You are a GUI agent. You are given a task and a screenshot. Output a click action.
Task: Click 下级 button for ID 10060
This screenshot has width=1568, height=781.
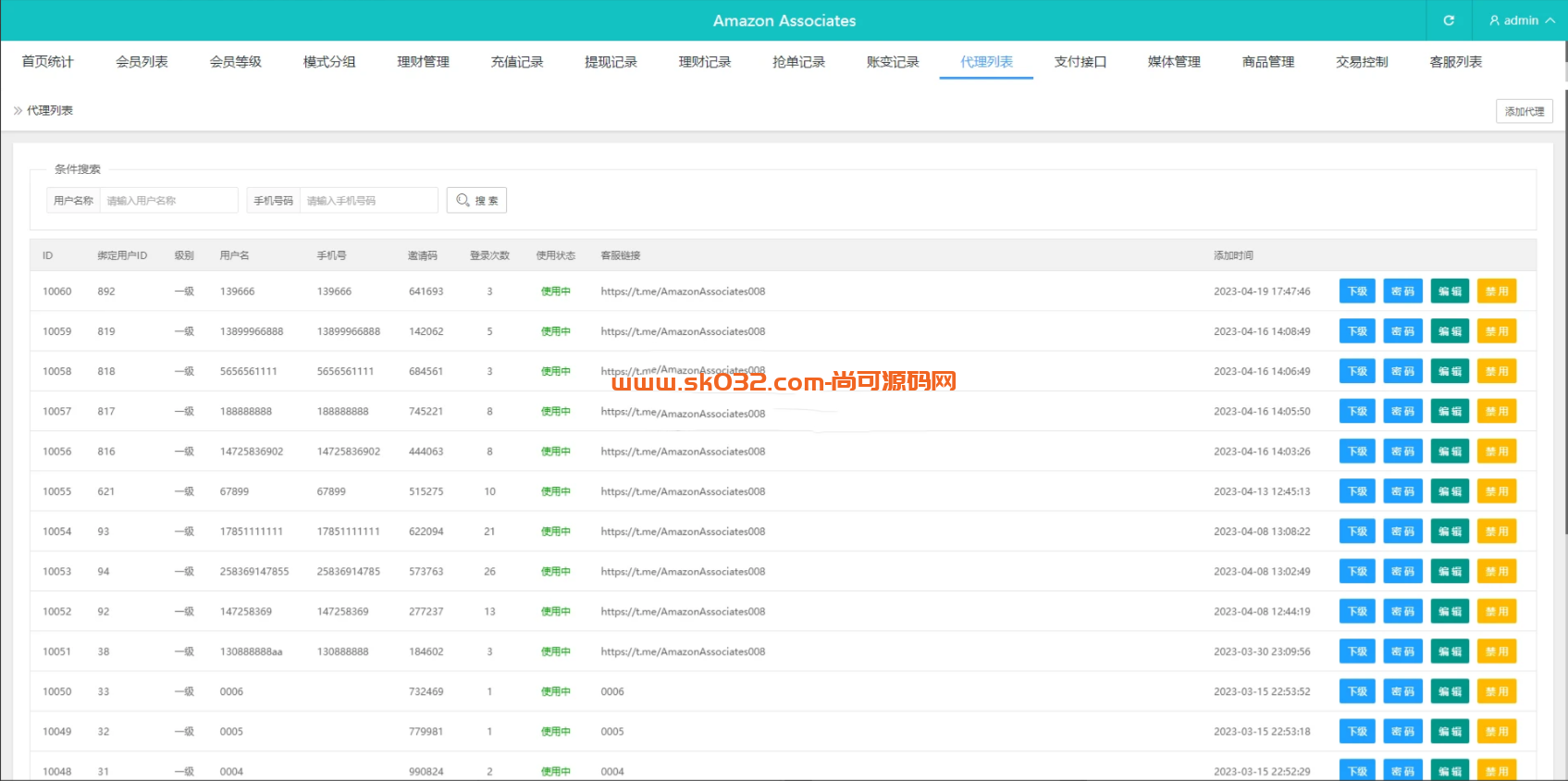pyautogui.click(x=1357, y=291)
